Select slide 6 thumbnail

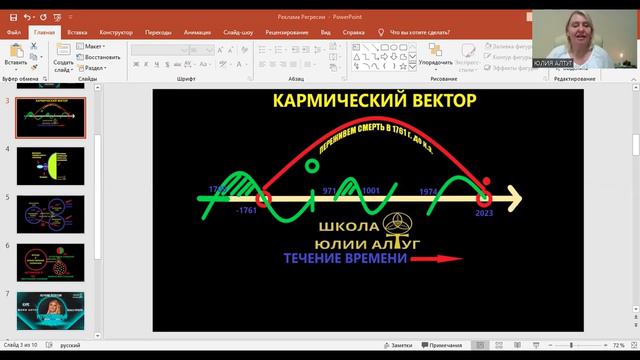(51, 262)
